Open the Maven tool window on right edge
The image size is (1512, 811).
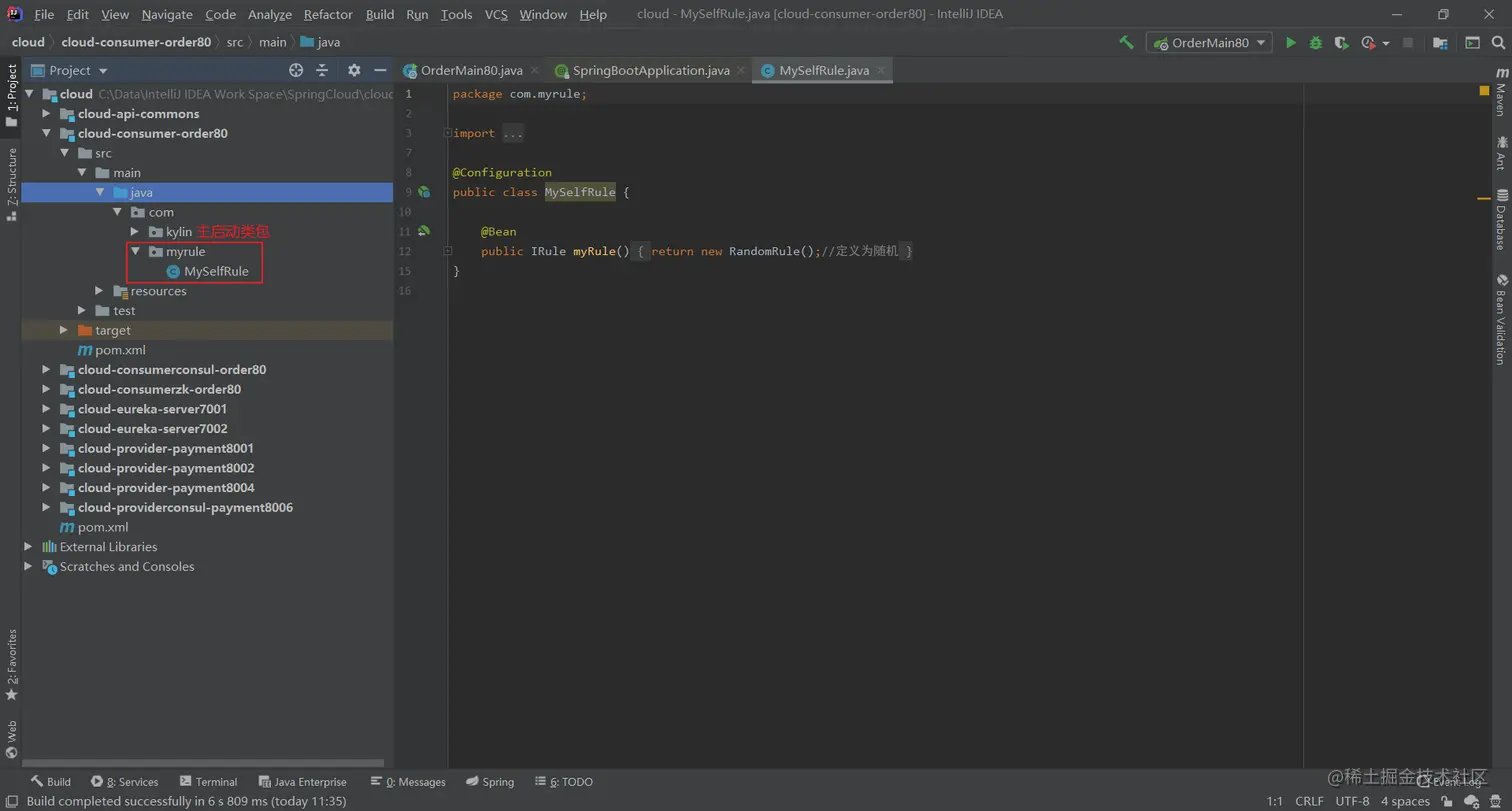(x=1501, y=92)
